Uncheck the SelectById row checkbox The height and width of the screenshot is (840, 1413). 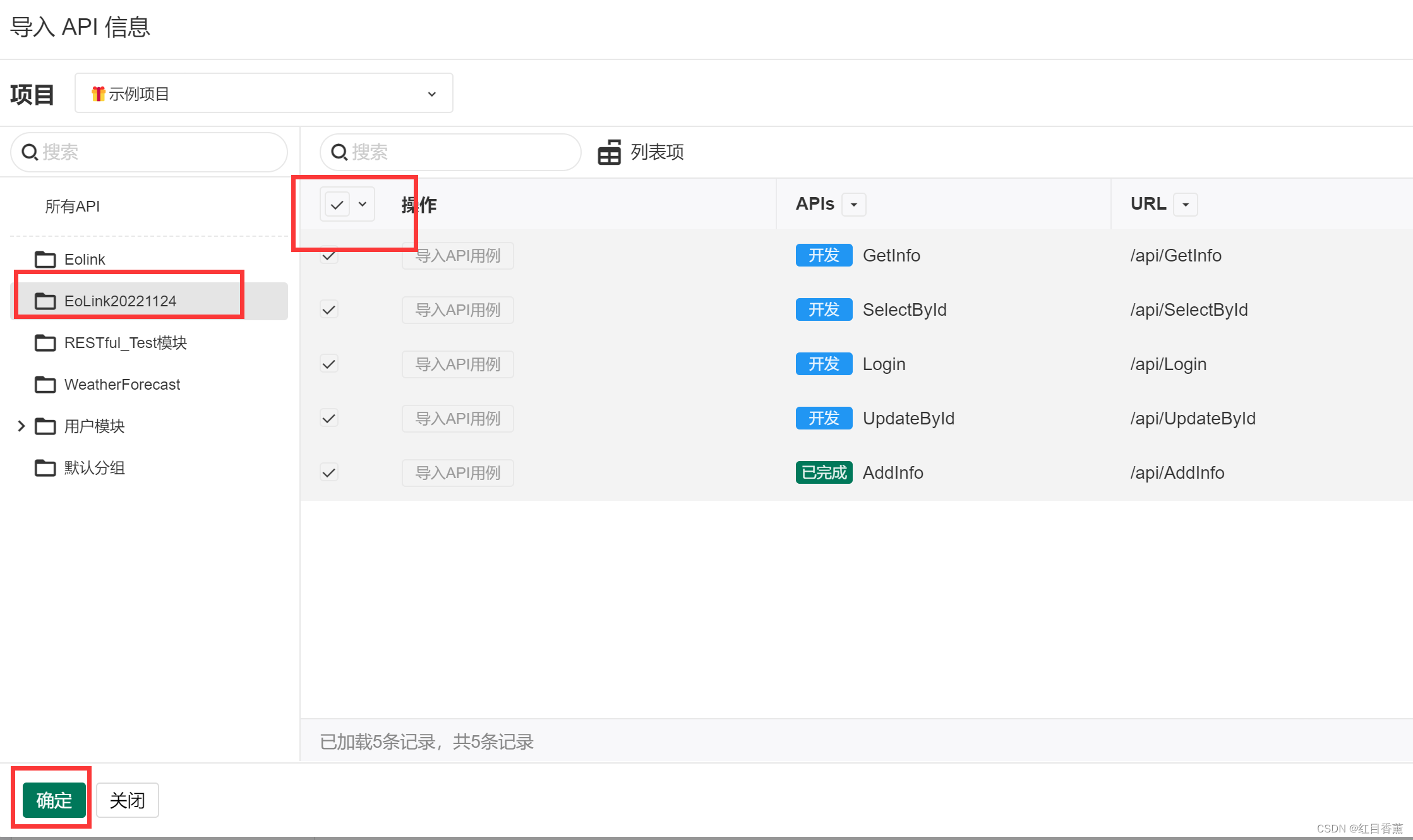click(x=329, y=309)
